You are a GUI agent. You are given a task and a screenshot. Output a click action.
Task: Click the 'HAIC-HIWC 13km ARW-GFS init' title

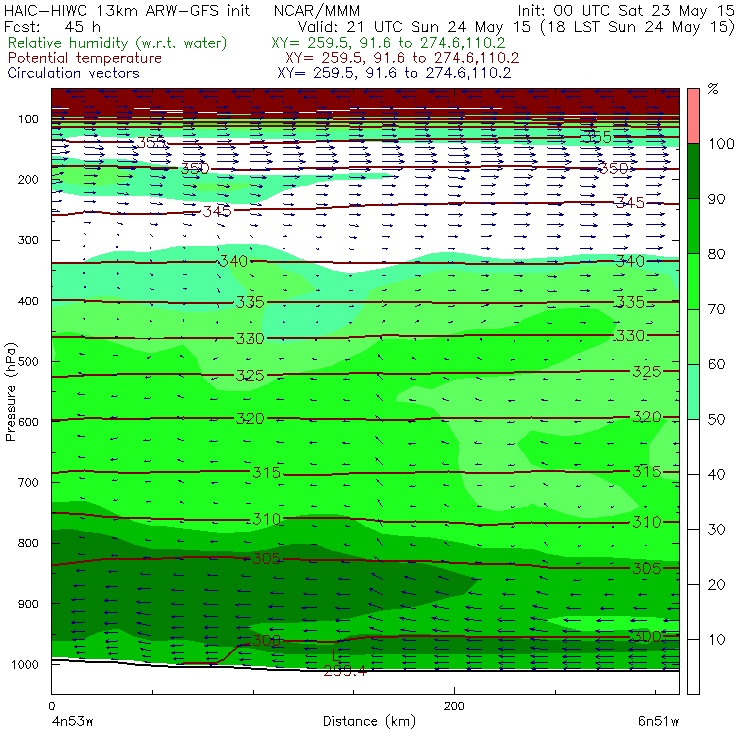(x=127, y=10)
